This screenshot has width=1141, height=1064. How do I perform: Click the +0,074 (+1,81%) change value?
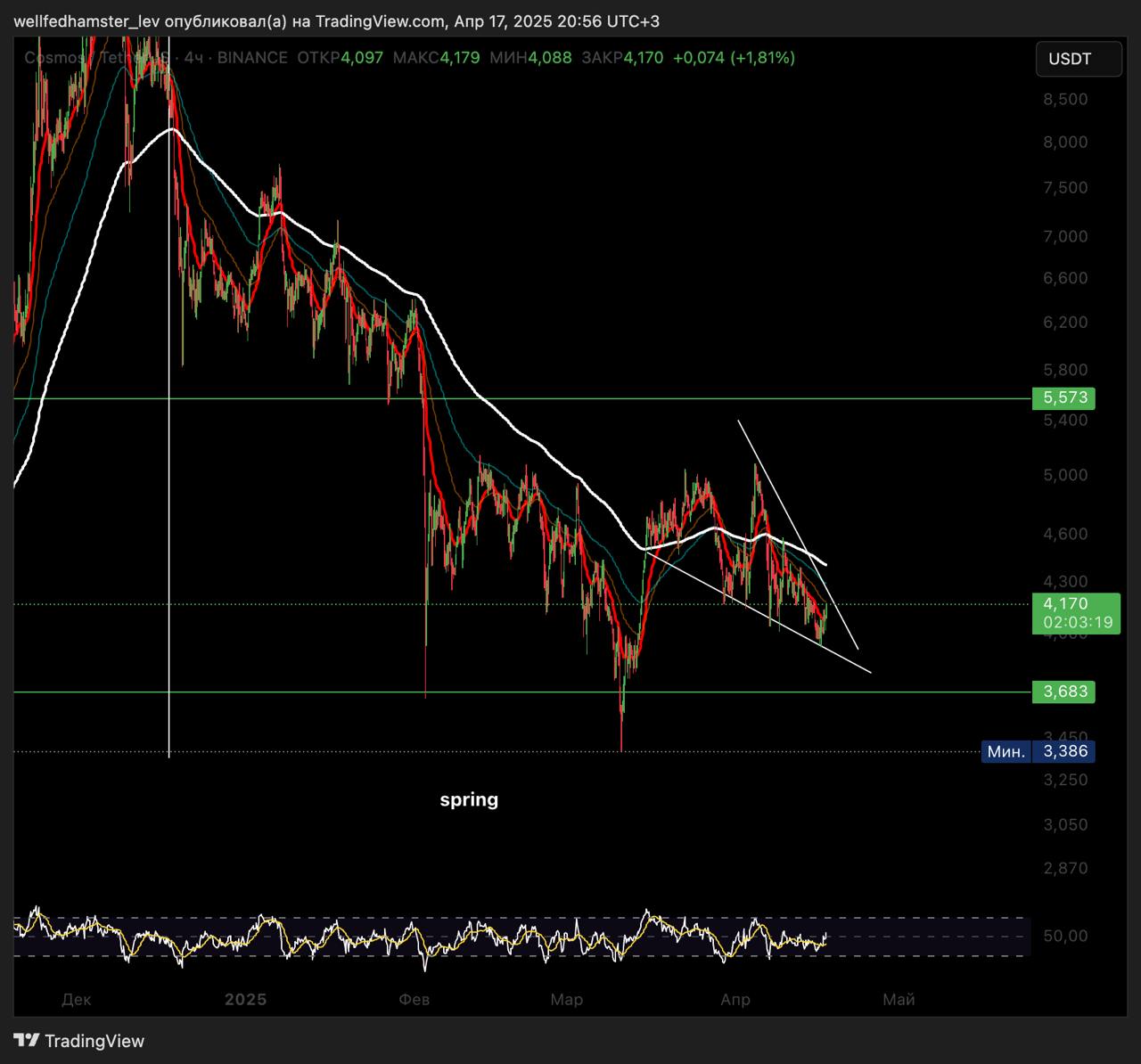click(734, 58)
